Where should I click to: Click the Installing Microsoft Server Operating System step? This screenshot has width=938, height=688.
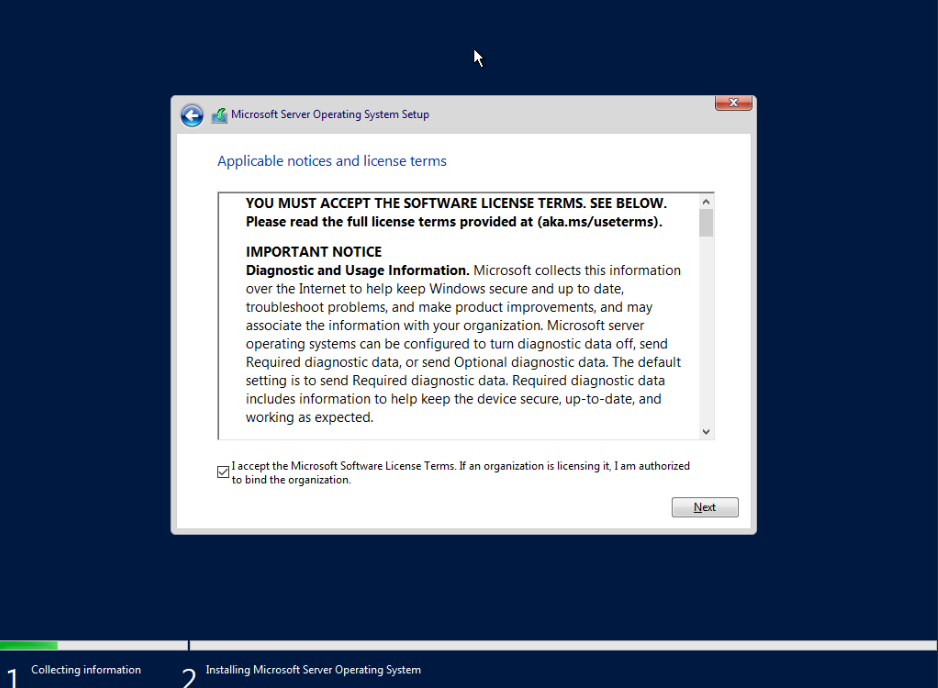tap(313, 669)
